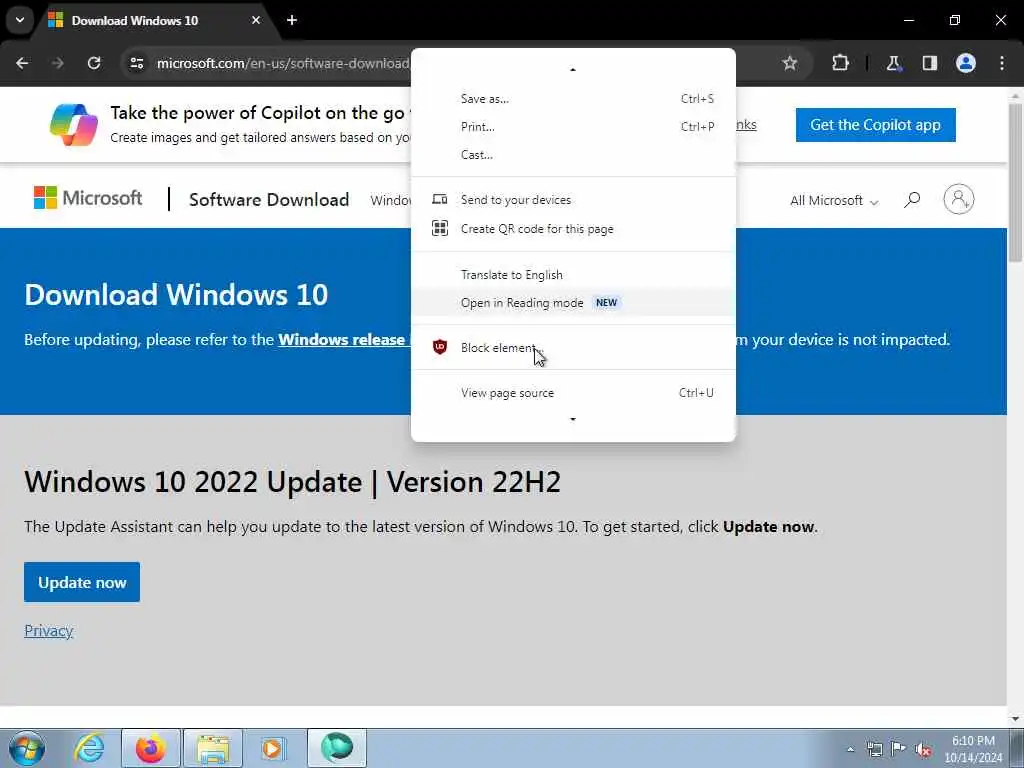This screenshot has height=768, width=1024.
Task: Select Open in Reading mode
Action: tap(573, 302)
